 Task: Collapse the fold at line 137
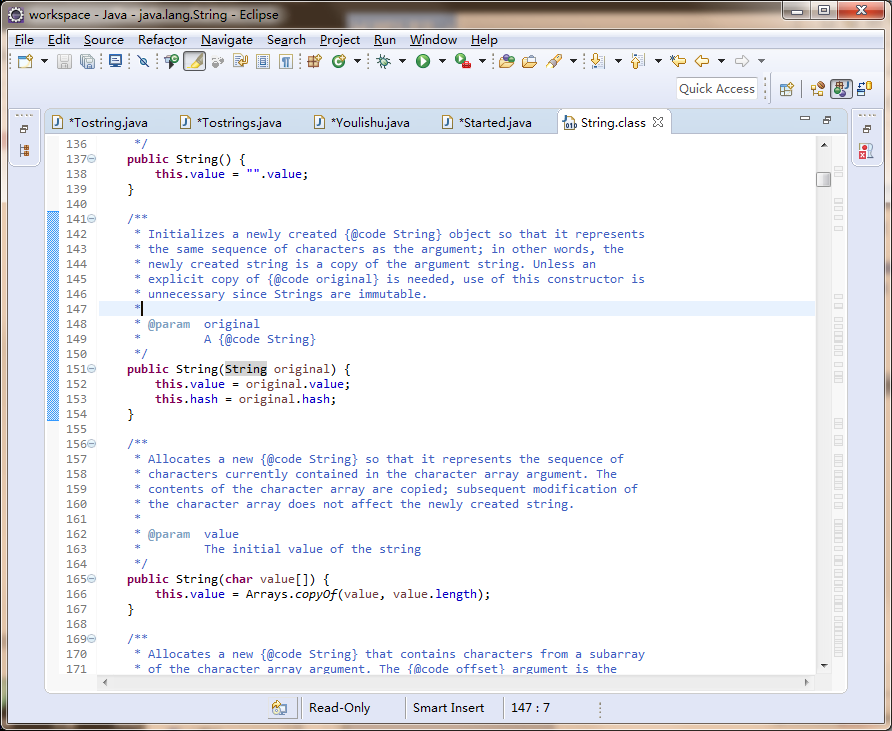(92, 159)
